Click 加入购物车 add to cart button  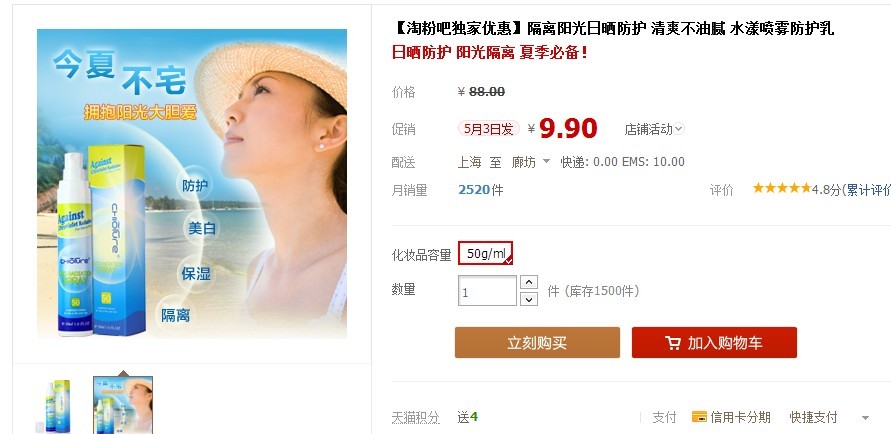714,343
